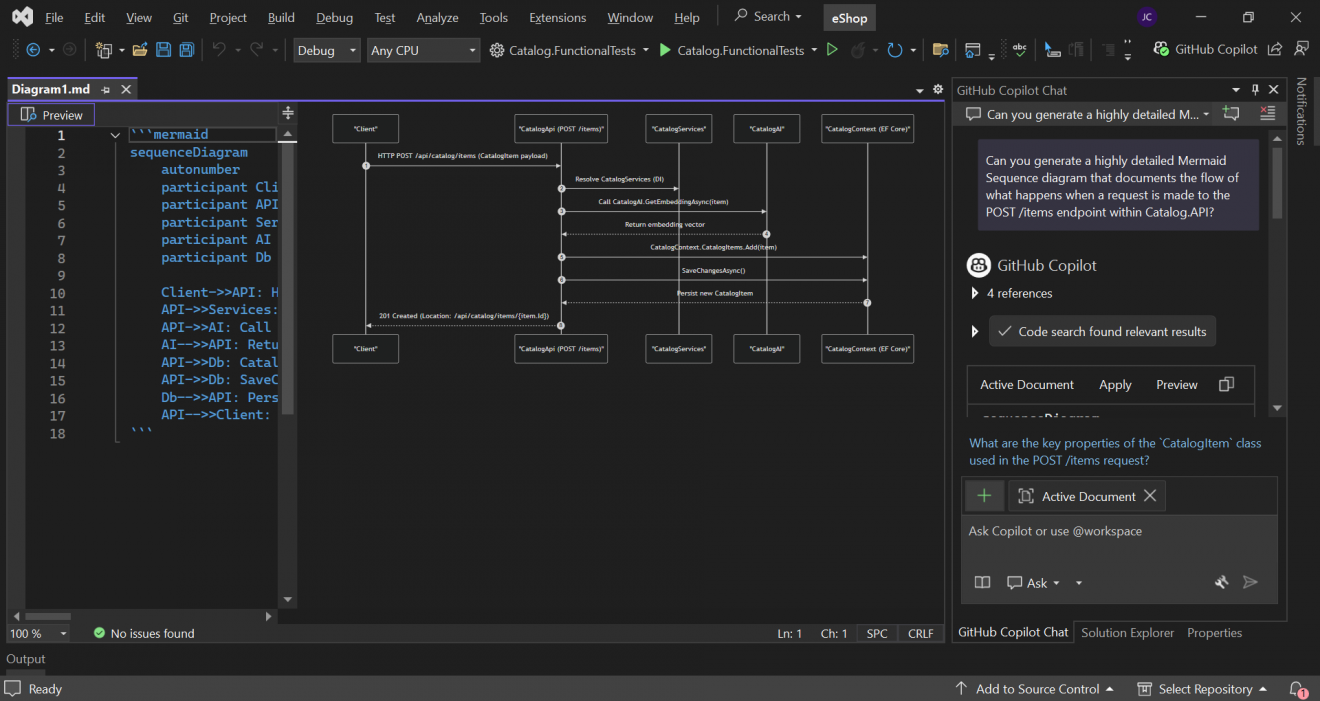Expand the Code search results disclosure arrow
This screenshot has height=701, width=1320.
[x=975, y=331]
